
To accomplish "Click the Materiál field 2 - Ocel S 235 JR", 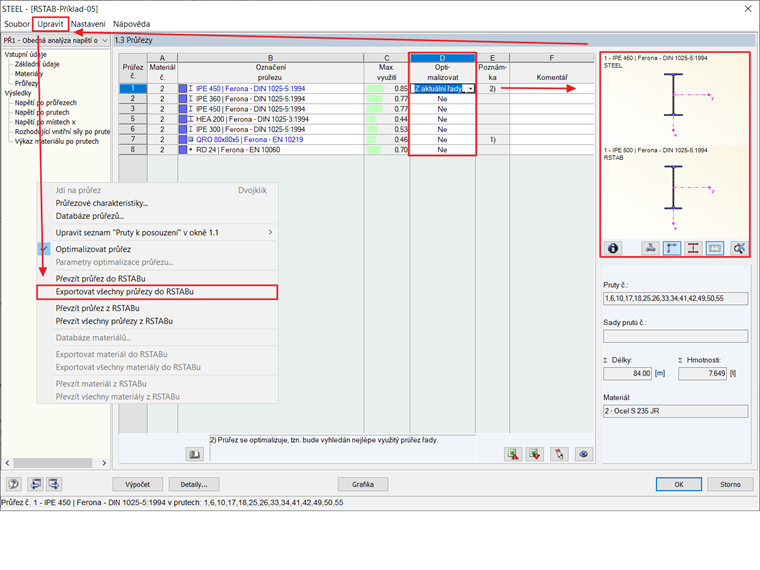I will [x=675, y=411].
